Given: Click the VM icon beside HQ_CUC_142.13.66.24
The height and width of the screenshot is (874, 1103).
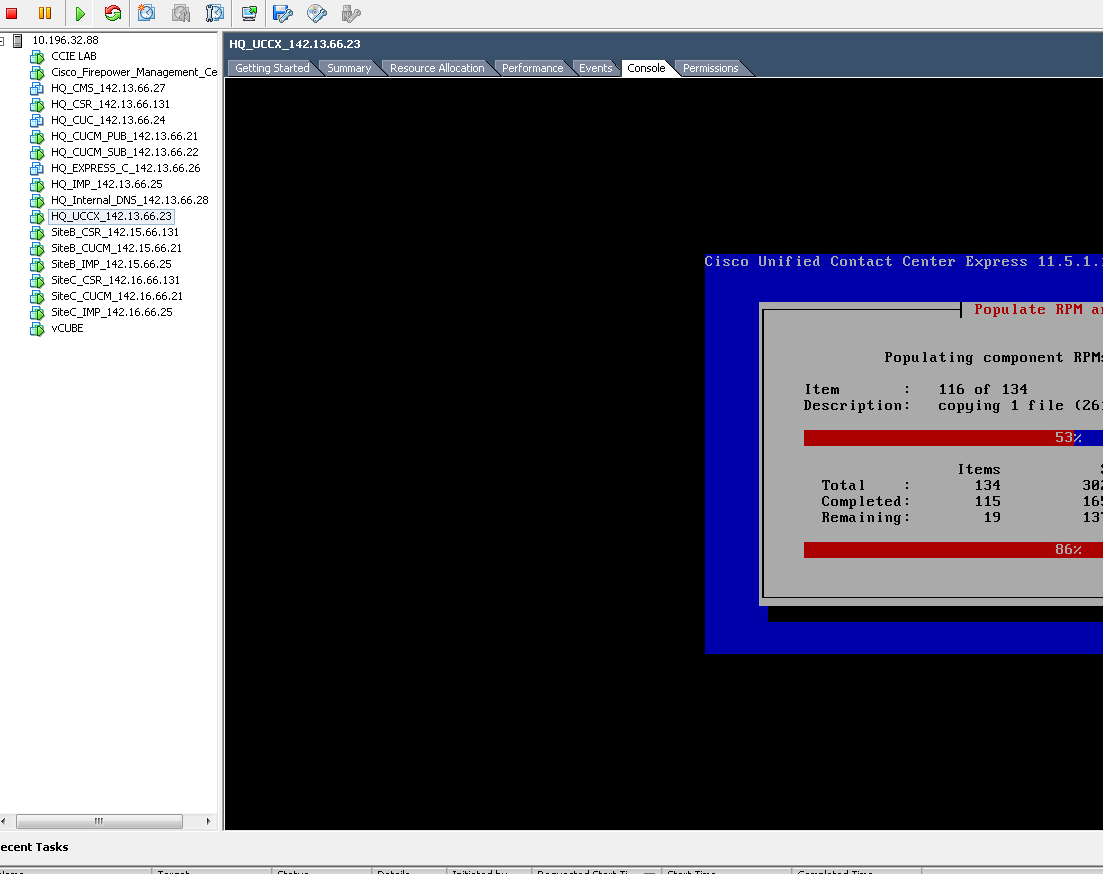Looking at the screenshot, I should pos(37,120).
